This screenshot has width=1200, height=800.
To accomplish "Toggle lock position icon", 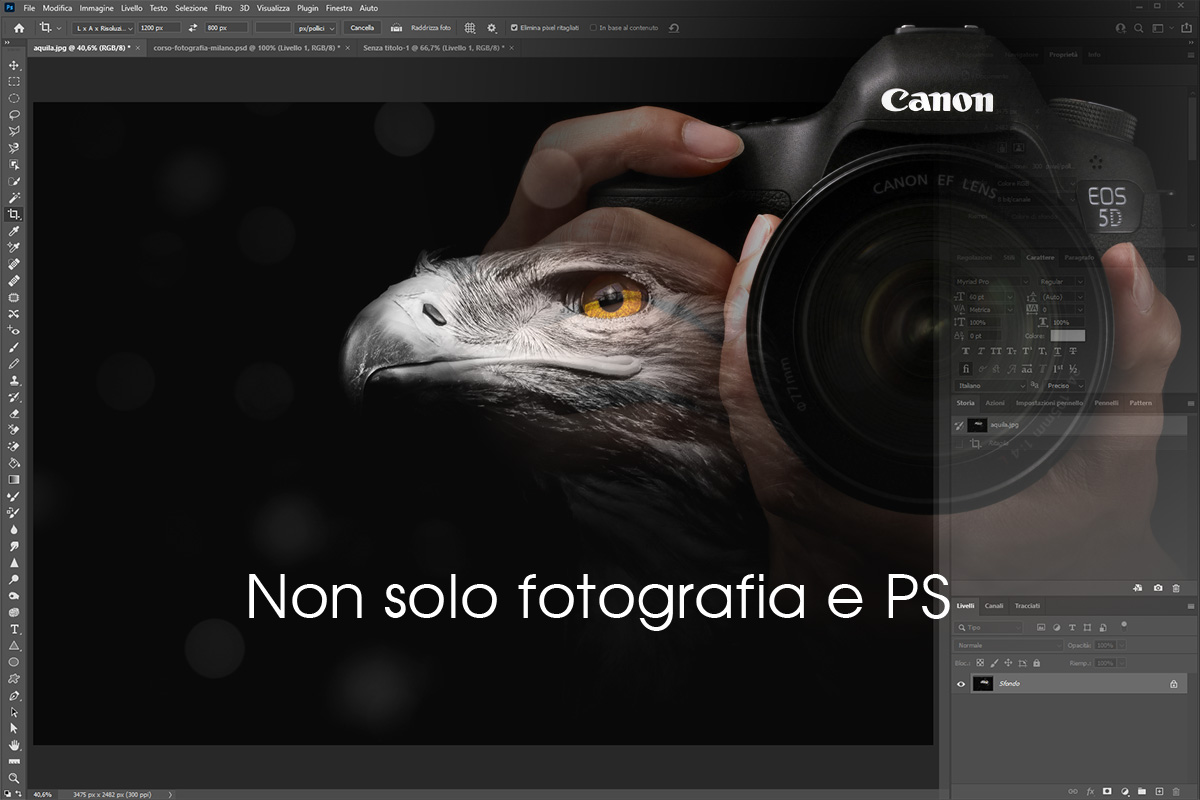I will (1008, 662).
